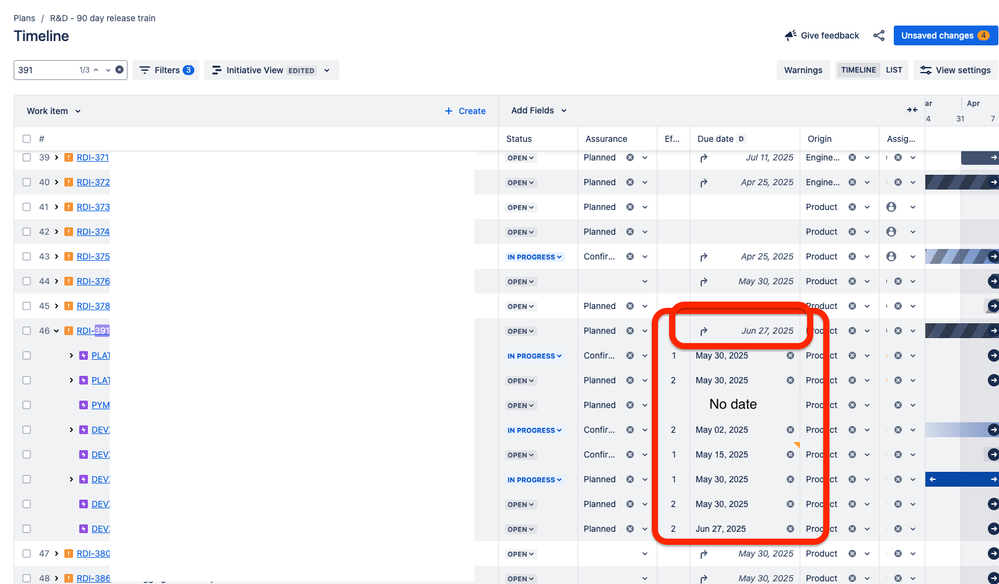Click the collapse columns arrows icon

pyautogui.click(x=912, y=110)
